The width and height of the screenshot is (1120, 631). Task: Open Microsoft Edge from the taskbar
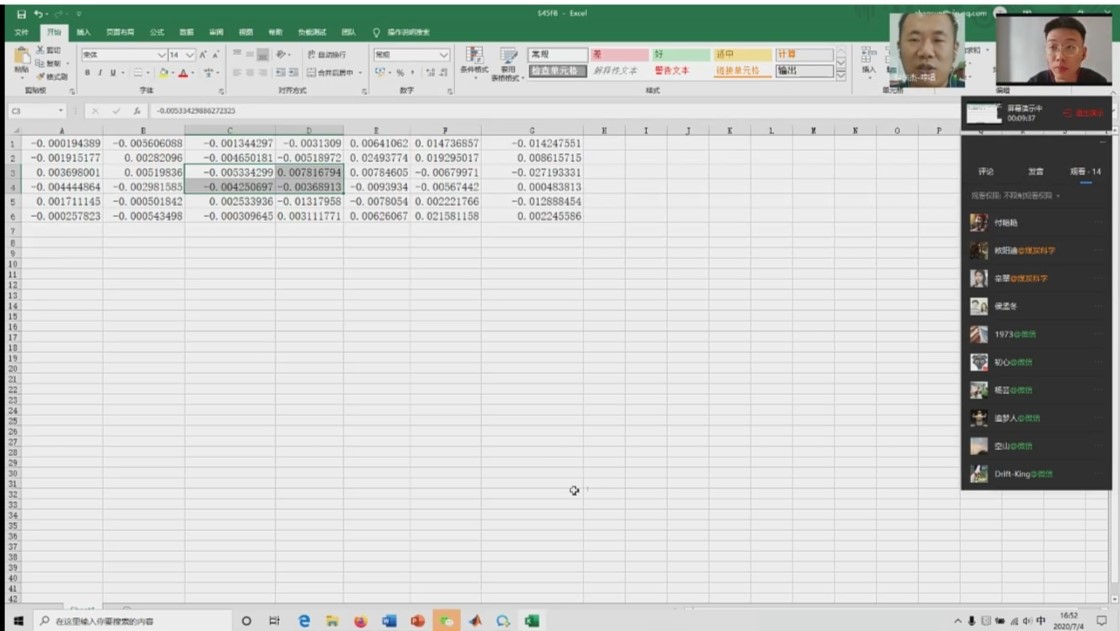(304, 620)
